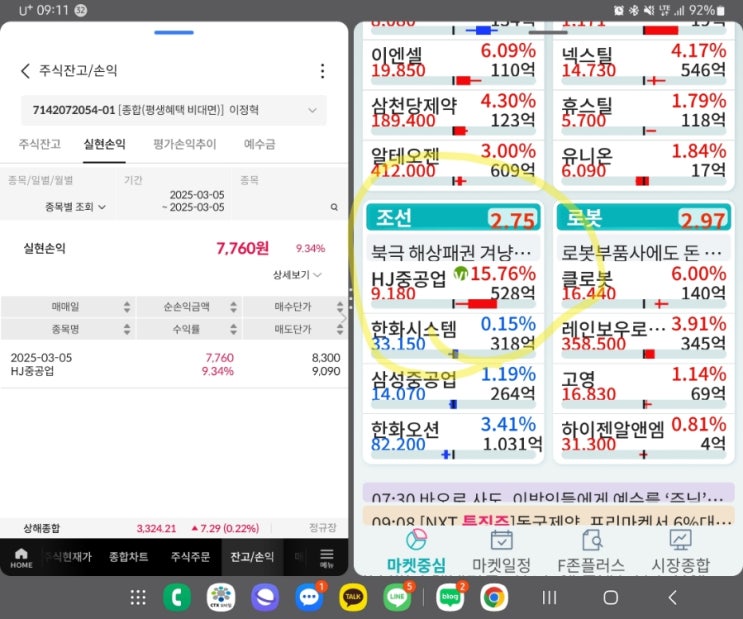Open 삼성중공업 stock row
The width and height of the screenshot is (743, 619).
(453, 387)
